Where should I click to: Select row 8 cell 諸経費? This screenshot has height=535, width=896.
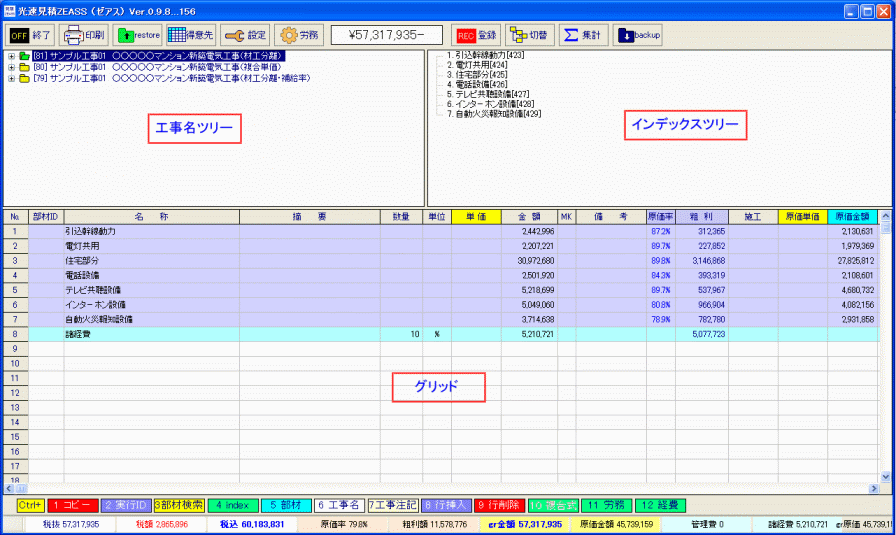click(x=151, y=334)
